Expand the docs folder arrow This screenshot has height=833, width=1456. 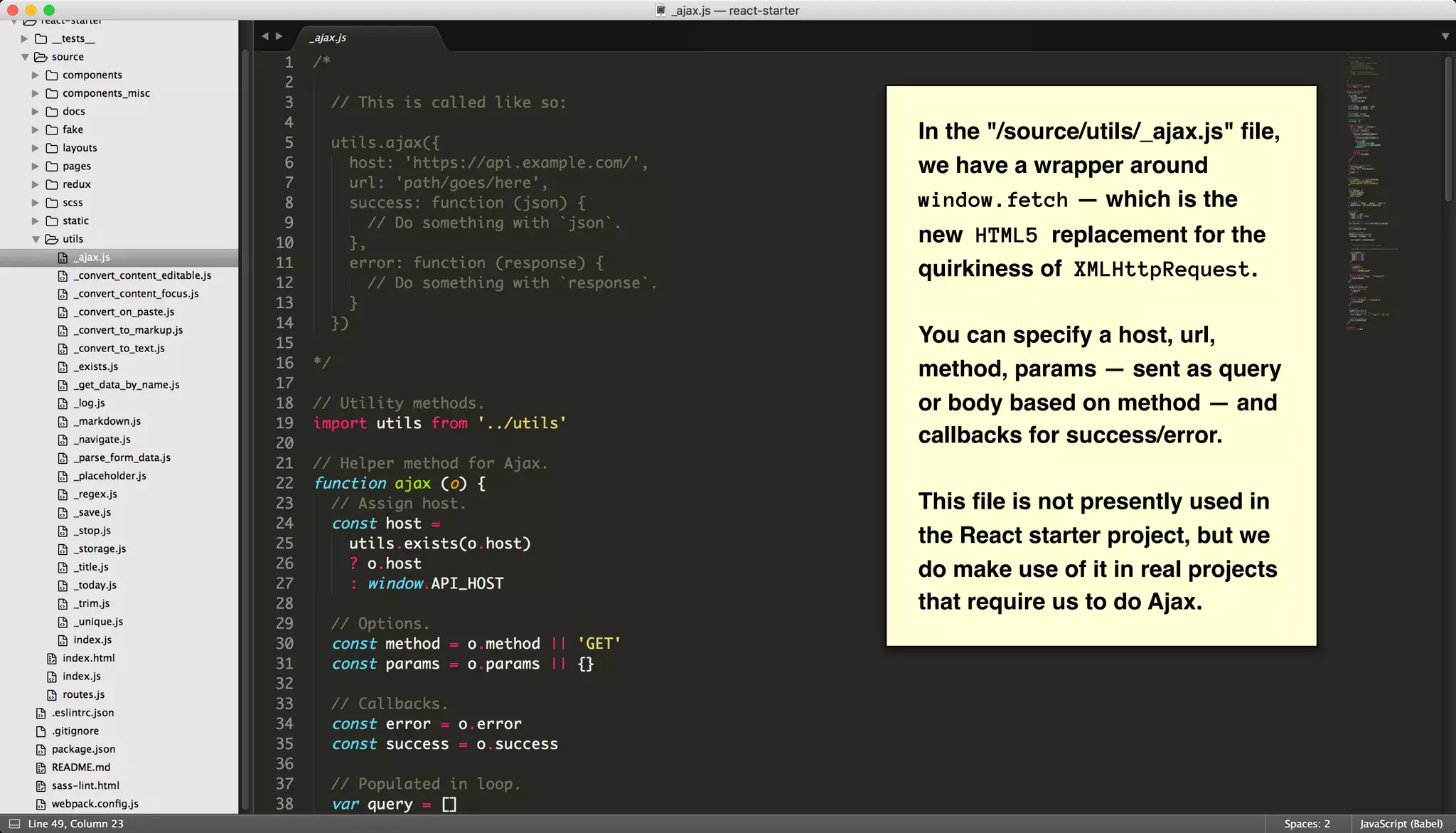(x=36, y=112)
